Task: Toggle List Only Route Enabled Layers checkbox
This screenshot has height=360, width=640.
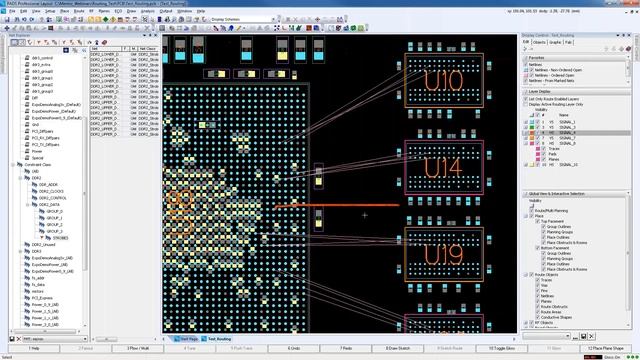Action: pyautogui.click(x=526, y=99)
